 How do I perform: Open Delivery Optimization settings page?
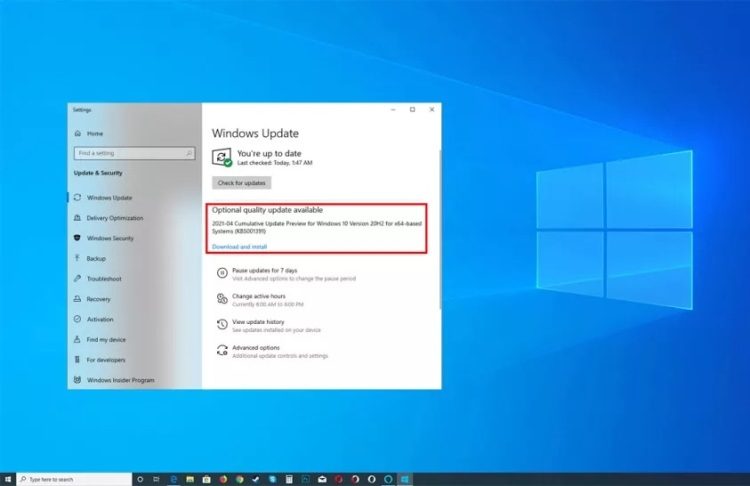[x=114, y=218]
